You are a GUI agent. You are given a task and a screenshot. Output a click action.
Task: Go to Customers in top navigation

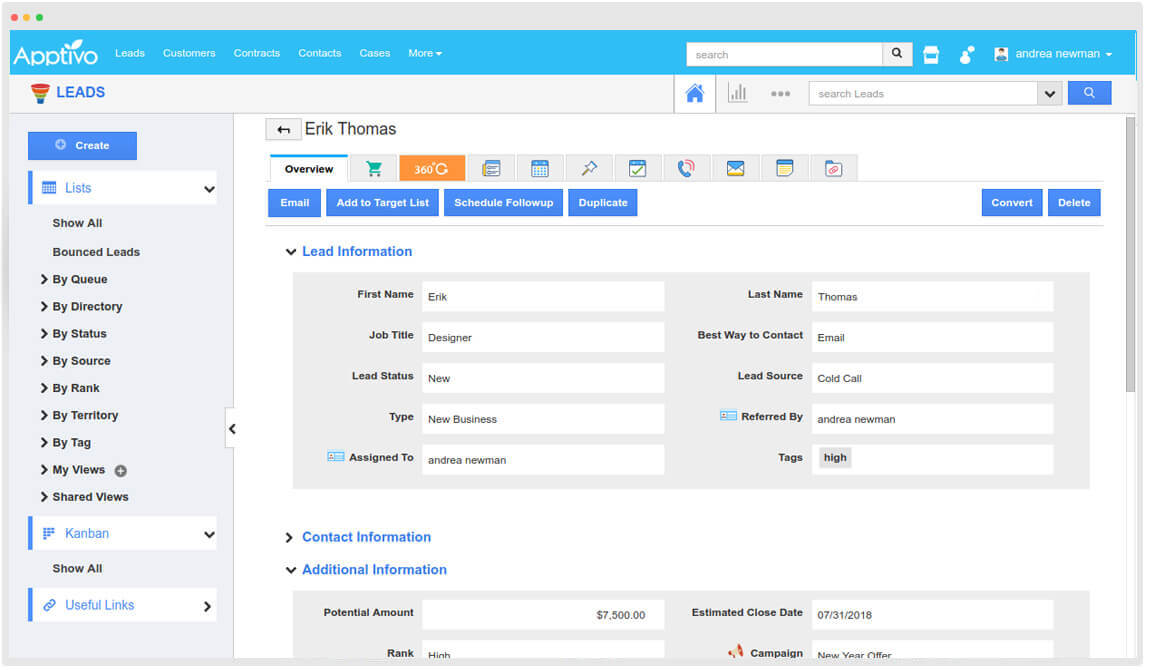point(189,54)
